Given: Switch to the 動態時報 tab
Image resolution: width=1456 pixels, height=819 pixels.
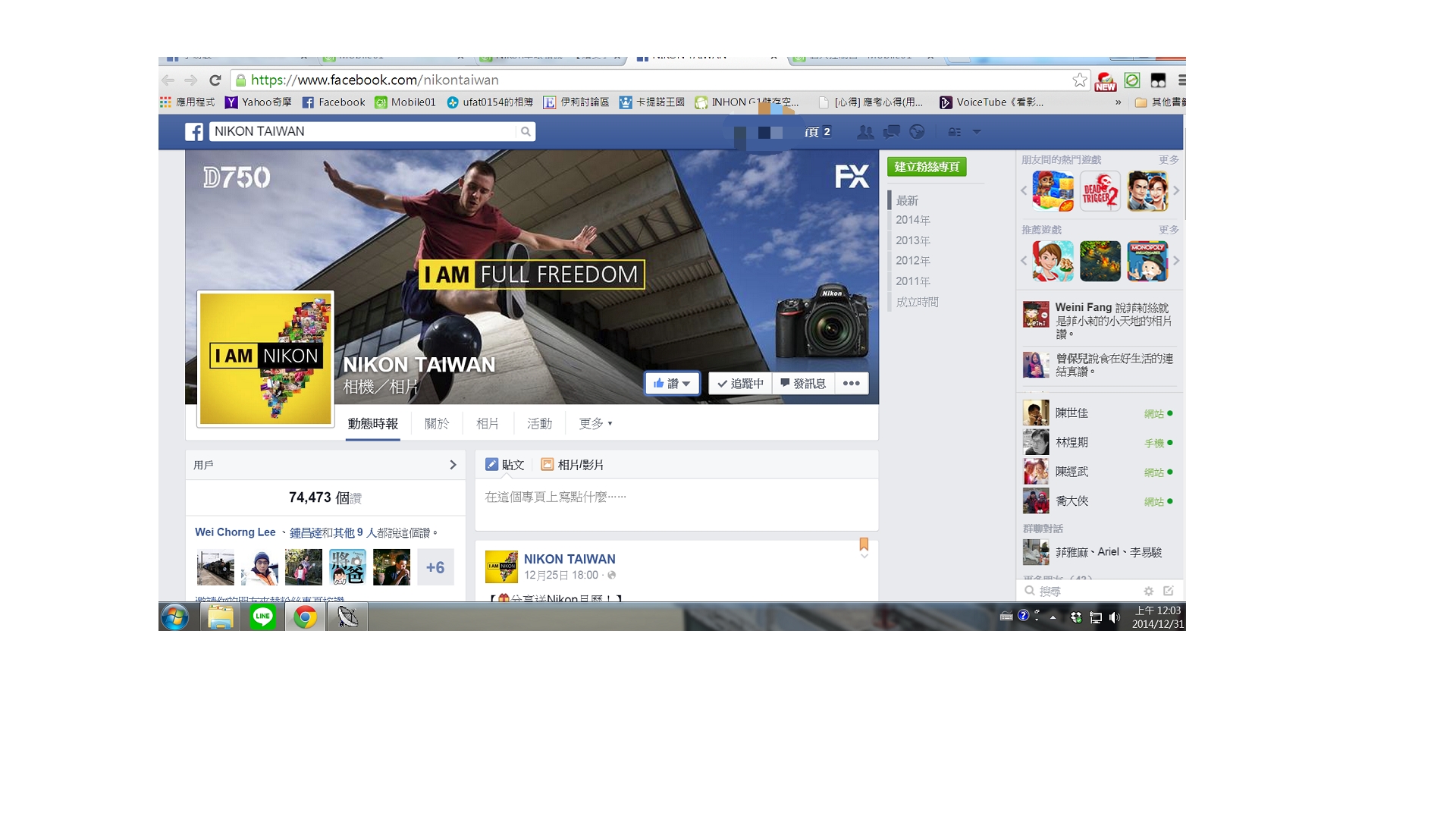Looking at the screenshot, I should (373, 424).
